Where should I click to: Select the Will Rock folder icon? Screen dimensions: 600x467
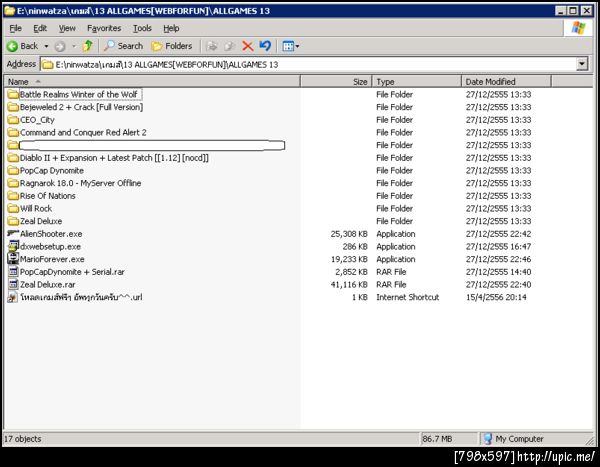(13, 208)
